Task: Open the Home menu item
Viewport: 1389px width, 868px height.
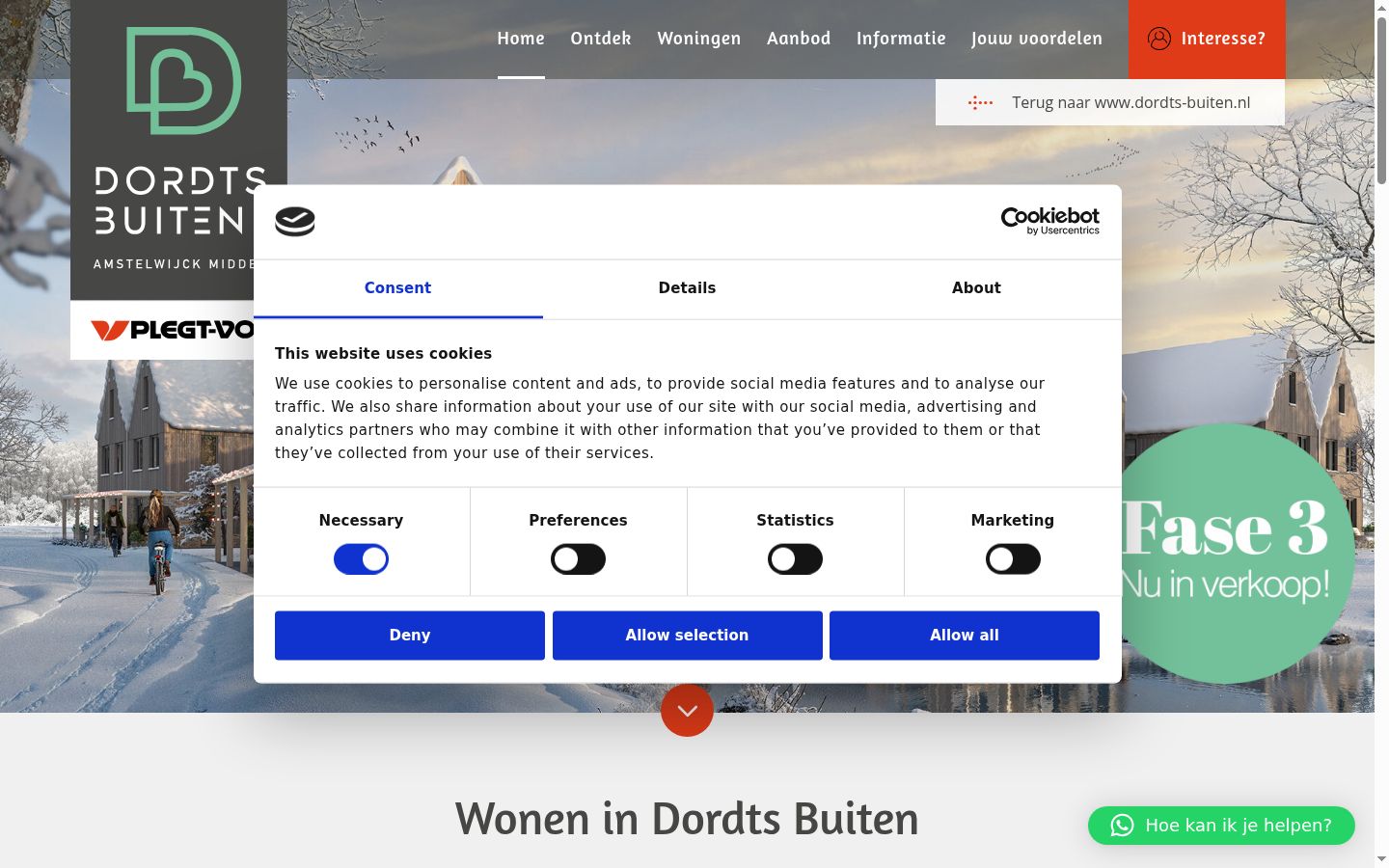Action: [x=521, y=39]
